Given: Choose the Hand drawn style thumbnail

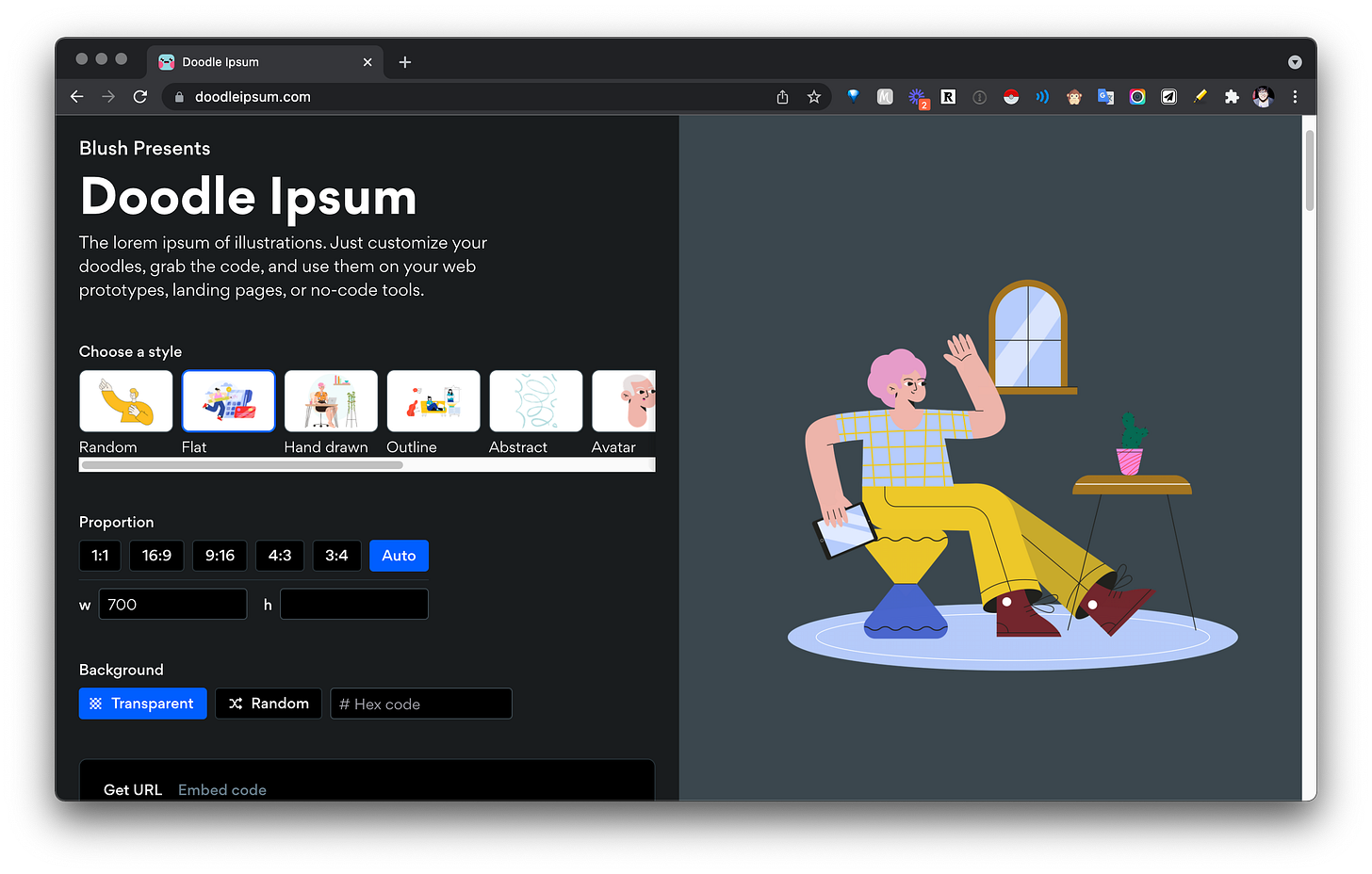Looking at the screenshot, I should tap(331, 401).
